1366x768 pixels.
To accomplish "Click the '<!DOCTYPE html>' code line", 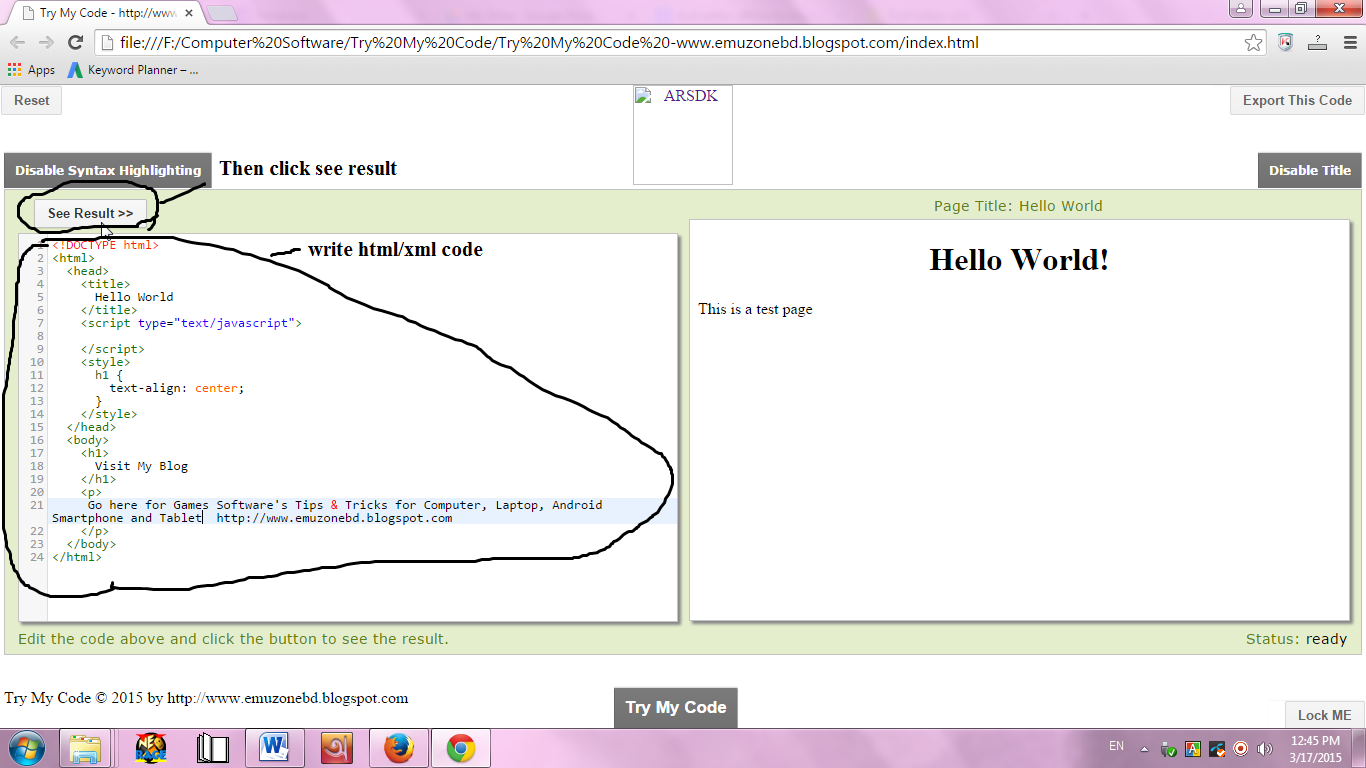I will point(105,245).
